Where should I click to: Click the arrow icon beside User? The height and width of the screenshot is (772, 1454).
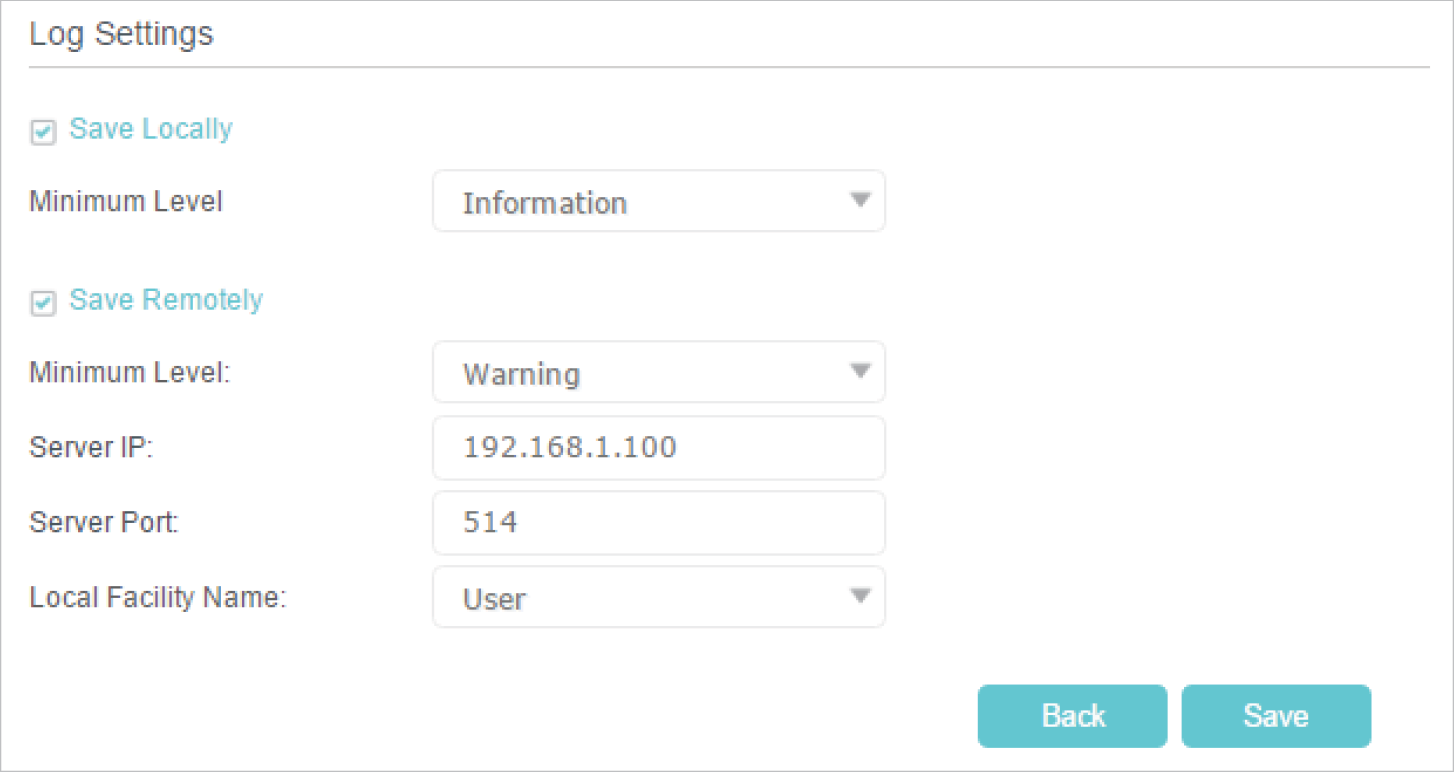click(x=858, y=596)
